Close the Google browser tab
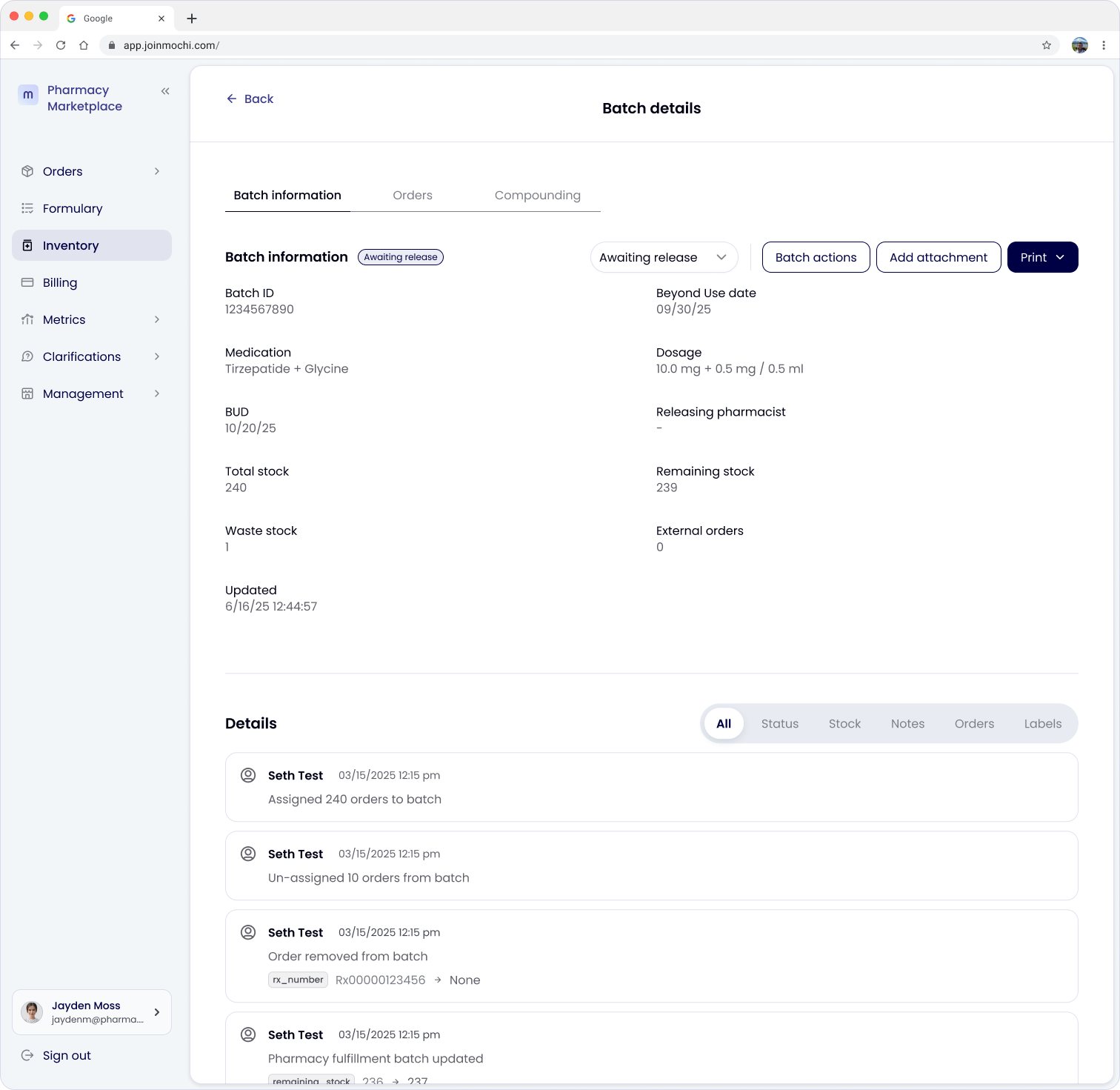Image resolution: width=1120 pixels, height=1090 pixels. tap(161, 19)
